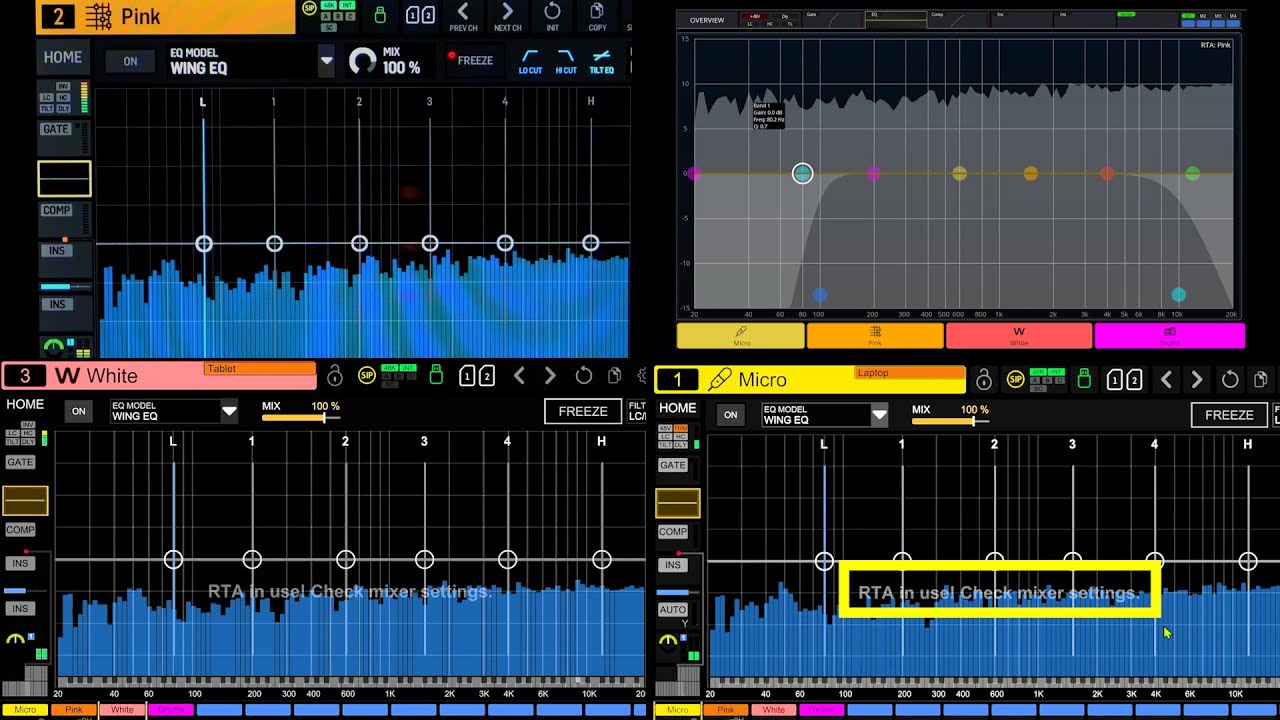Click the COPY icon in Pink panel

pyautogui.click(x=597, y=16)
